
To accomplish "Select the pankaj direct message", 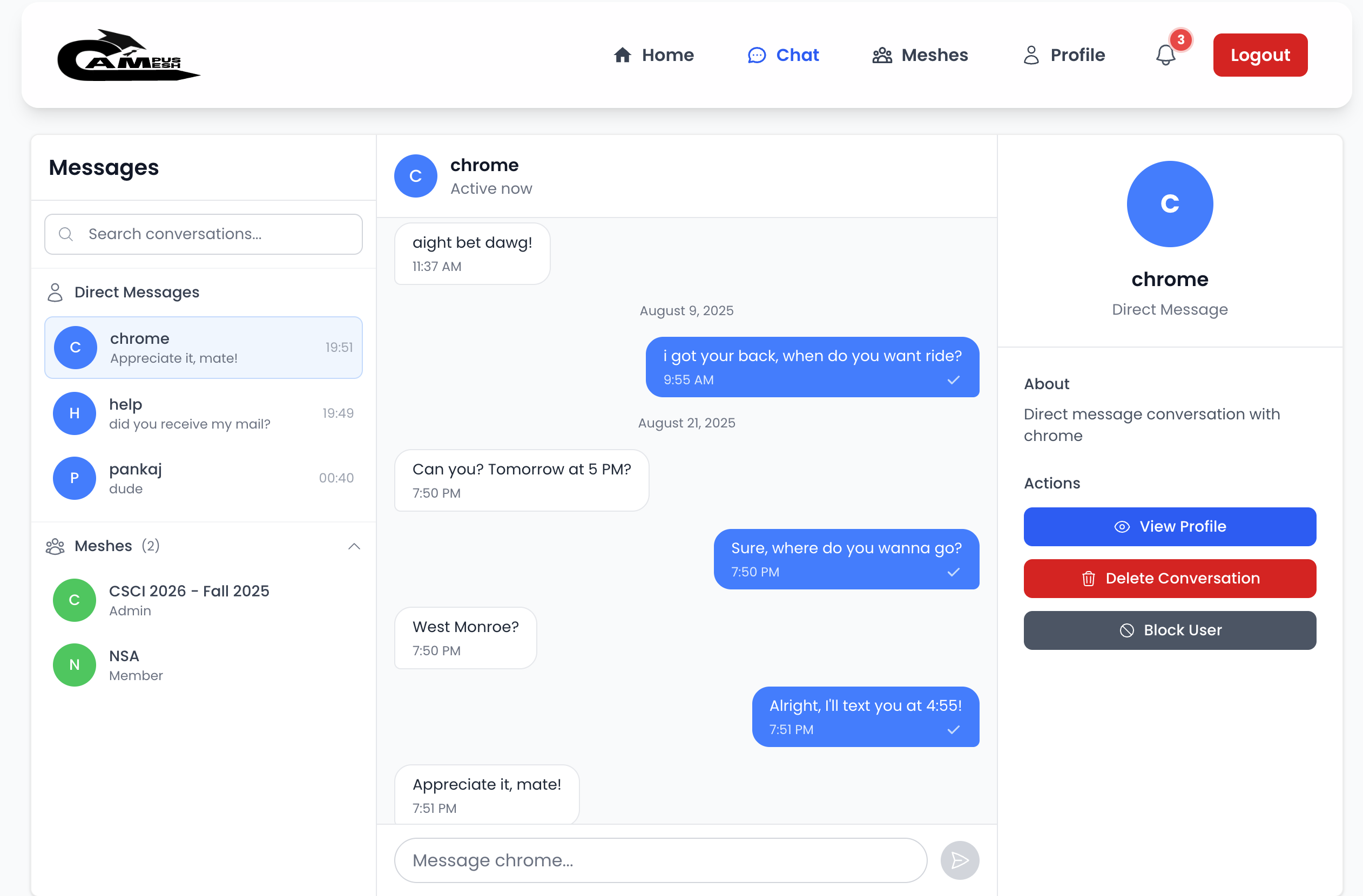I will pyautogui.click(x=203, y=478).
